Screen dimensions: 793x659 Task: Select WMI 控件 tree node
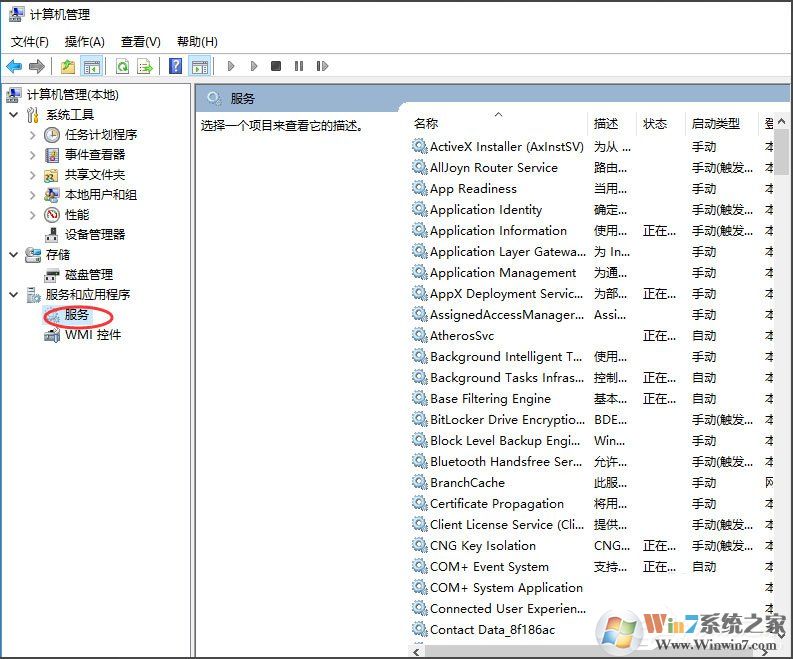point(93,335)
